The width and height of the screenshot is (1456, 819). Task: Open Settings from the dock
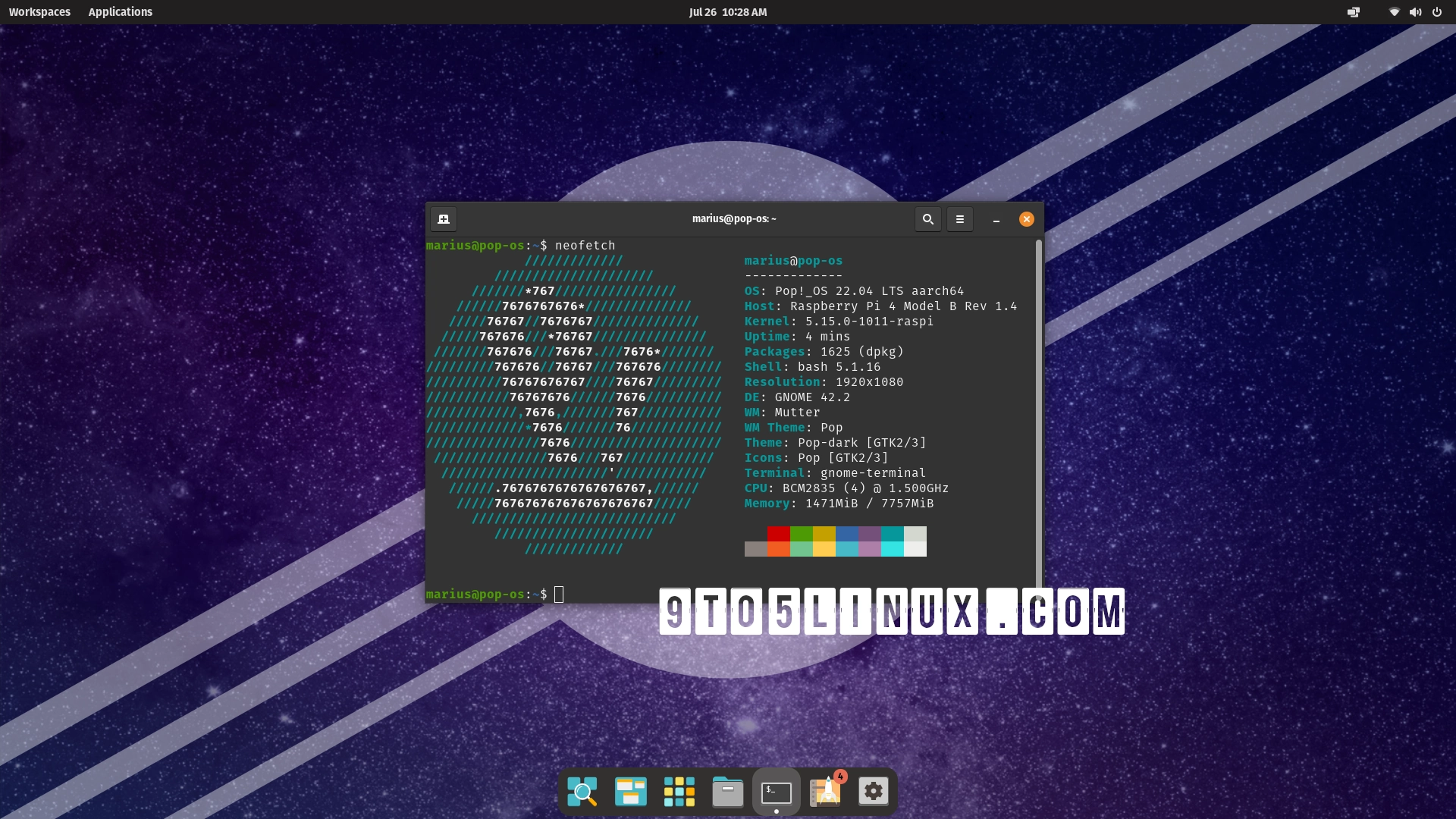[x=873, y=791]
